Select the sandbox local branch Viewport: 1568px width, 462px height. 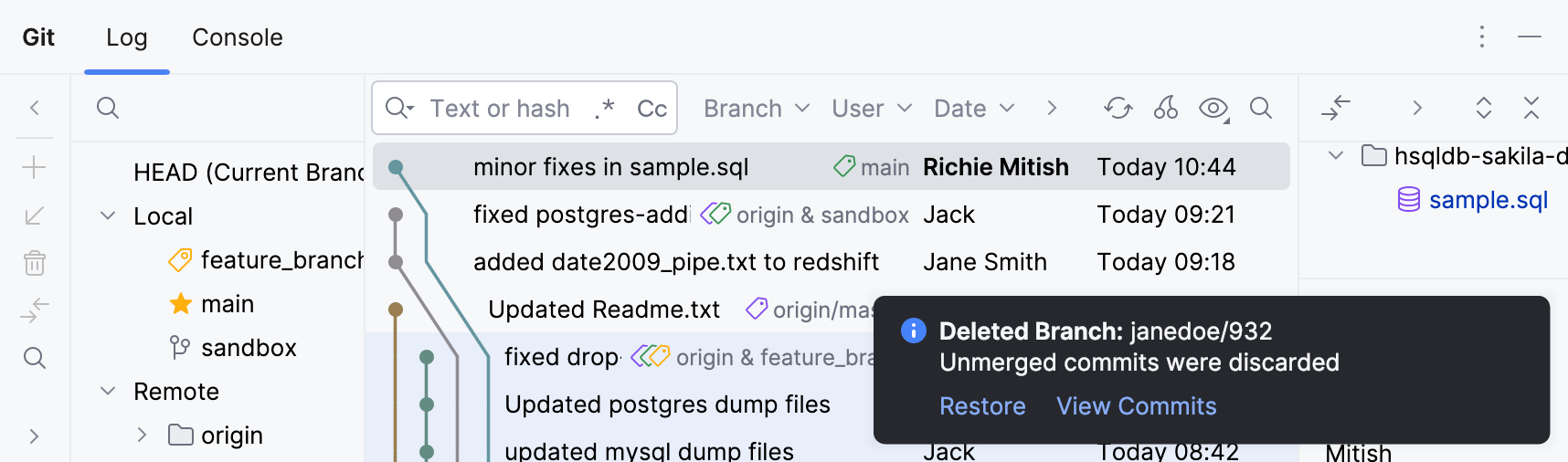pyautogui.click(x=249, y=348)
